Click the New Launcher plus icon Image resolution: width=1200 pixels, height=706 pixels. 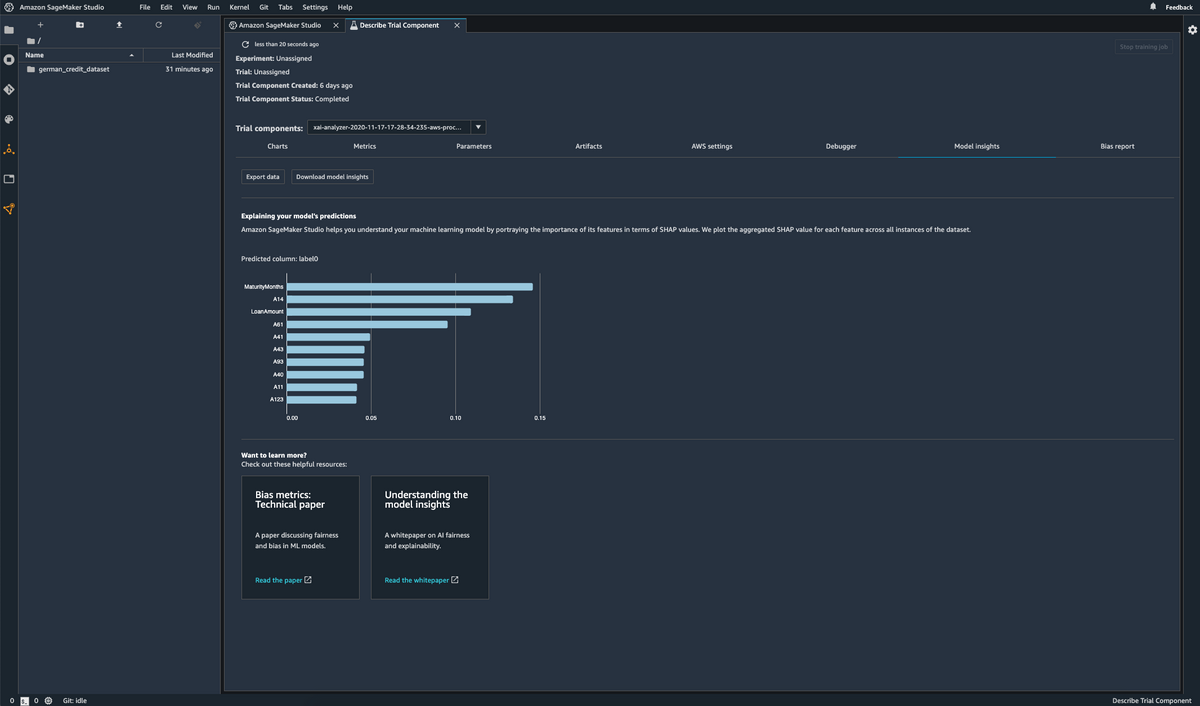(40, 24)
